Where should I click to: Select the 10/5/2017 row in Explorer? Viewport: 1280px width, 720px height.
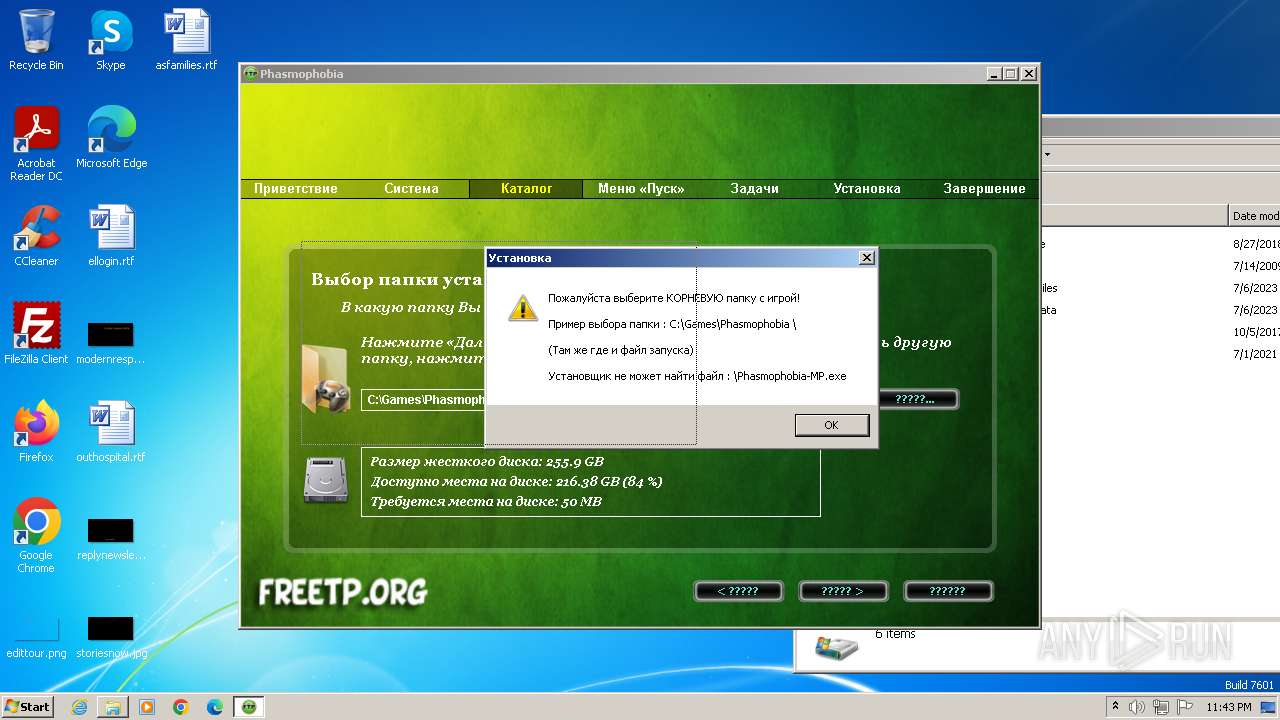click(x=1160, y=332)
